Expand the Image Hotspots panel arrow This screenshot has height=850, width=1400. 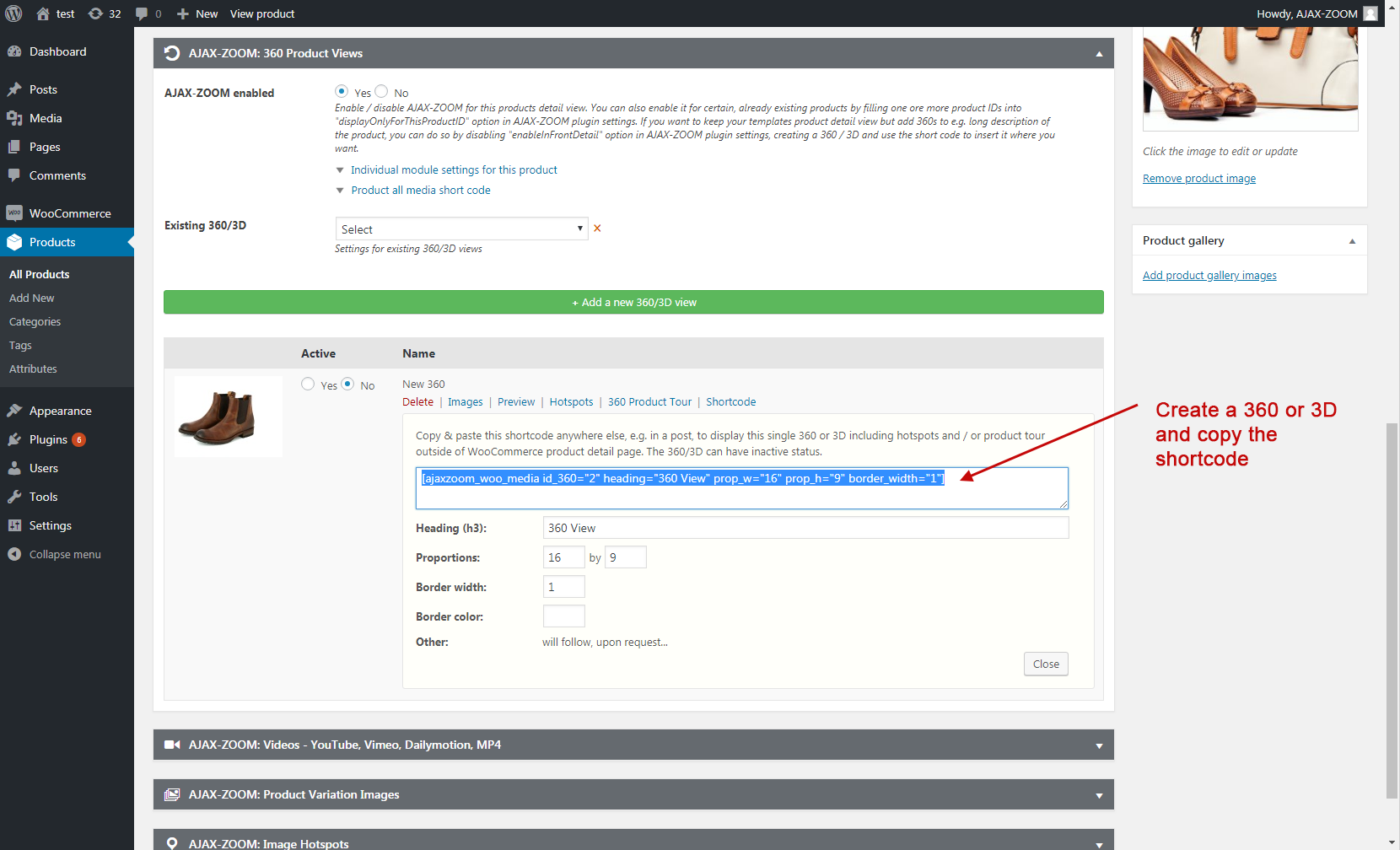coord(1099,844)
